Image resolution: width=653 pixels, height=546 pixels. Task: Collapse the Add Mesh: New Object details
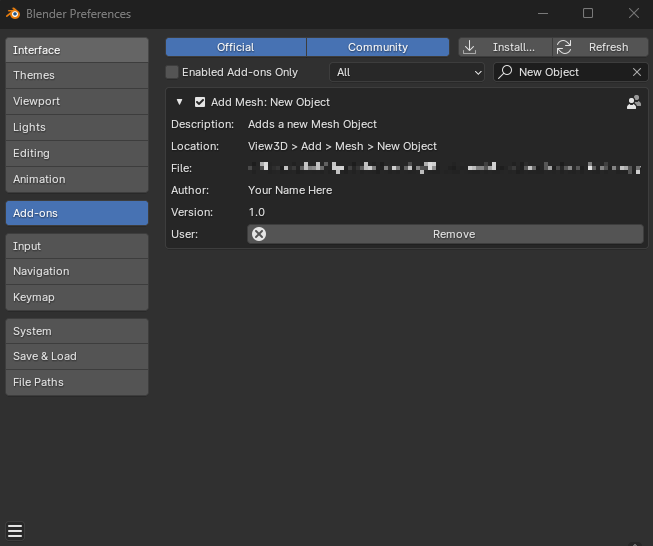(179, 102)
